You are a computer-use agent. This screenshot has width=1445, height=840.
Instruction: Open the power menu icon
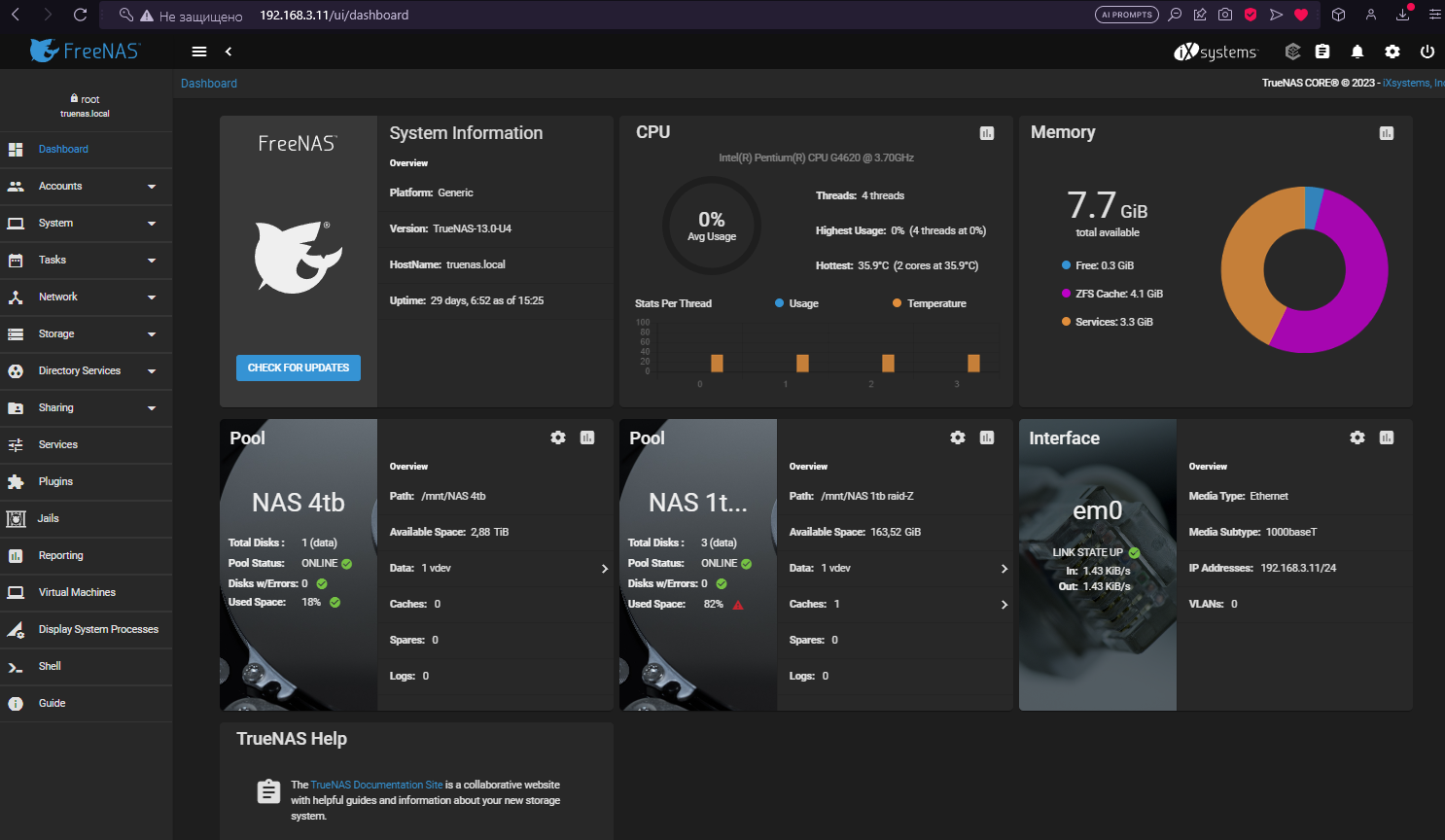tap(1427, 52)
